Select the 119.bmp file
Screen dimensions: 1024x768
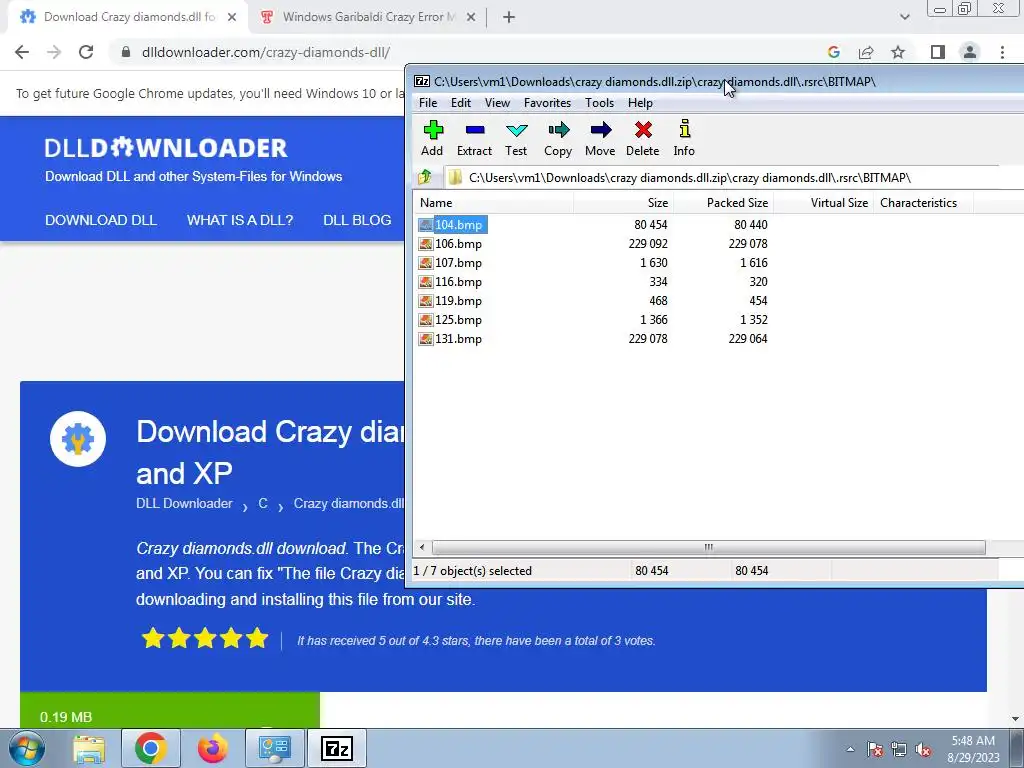point(451,300)
